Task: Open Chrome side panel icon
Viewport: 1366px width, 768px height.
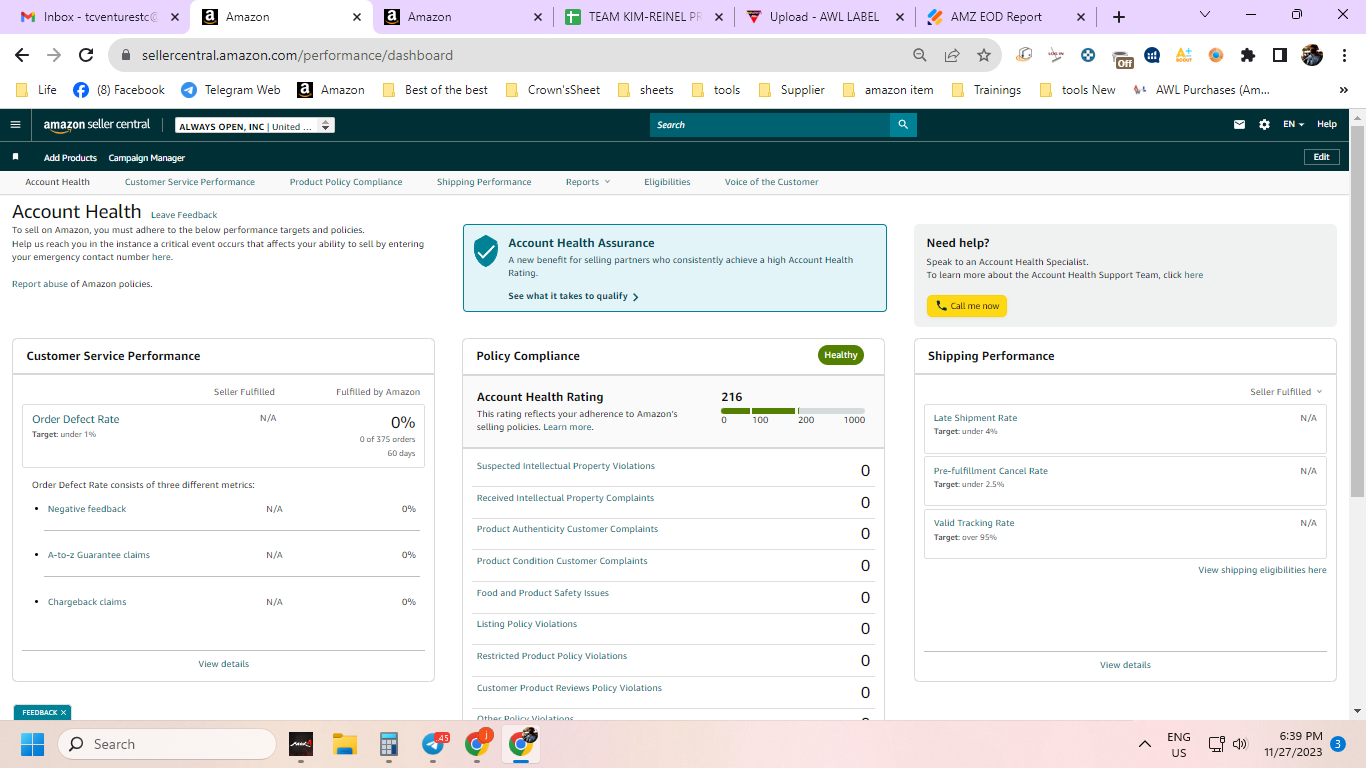Action: click(1279, 55)
